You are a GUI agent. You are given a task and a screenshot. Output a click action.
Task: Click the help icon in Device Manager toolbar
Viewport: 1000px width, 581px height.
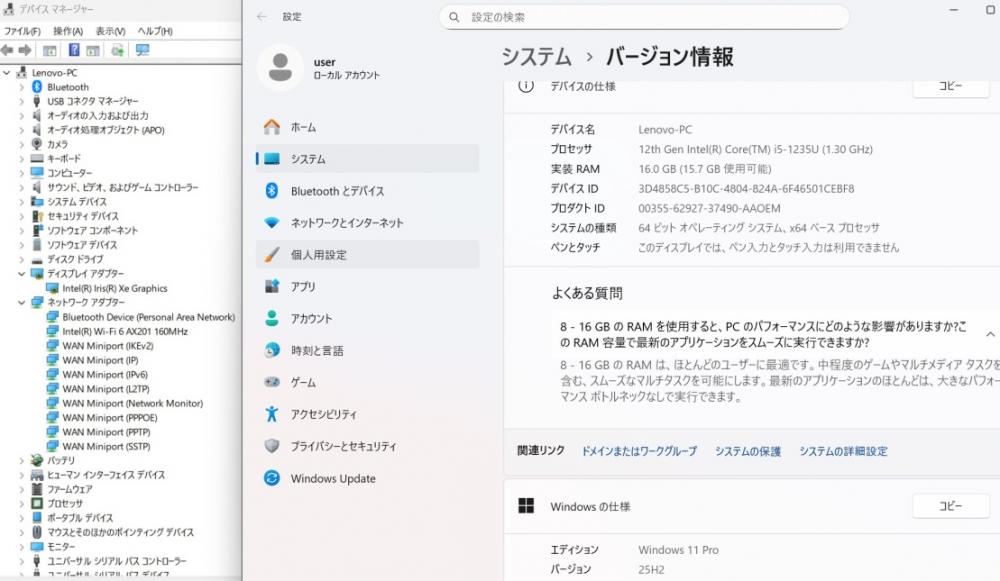(x=74, y=50)
